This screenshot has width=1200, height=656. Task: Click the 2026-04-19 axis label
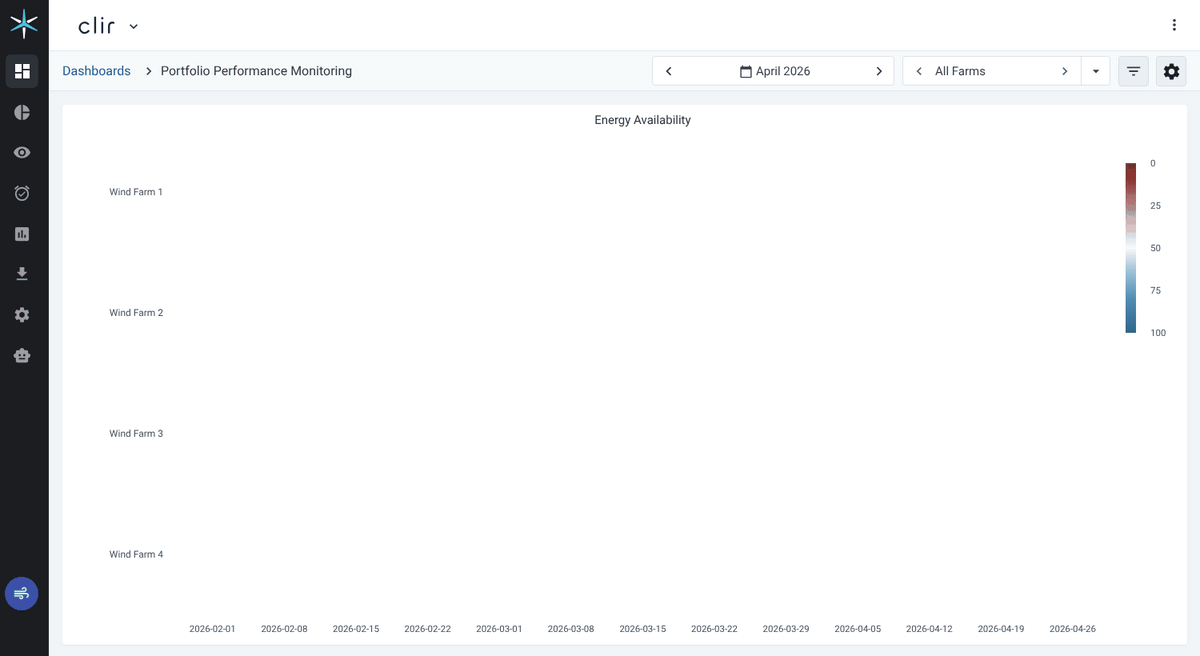click(x=1001, y=629)
